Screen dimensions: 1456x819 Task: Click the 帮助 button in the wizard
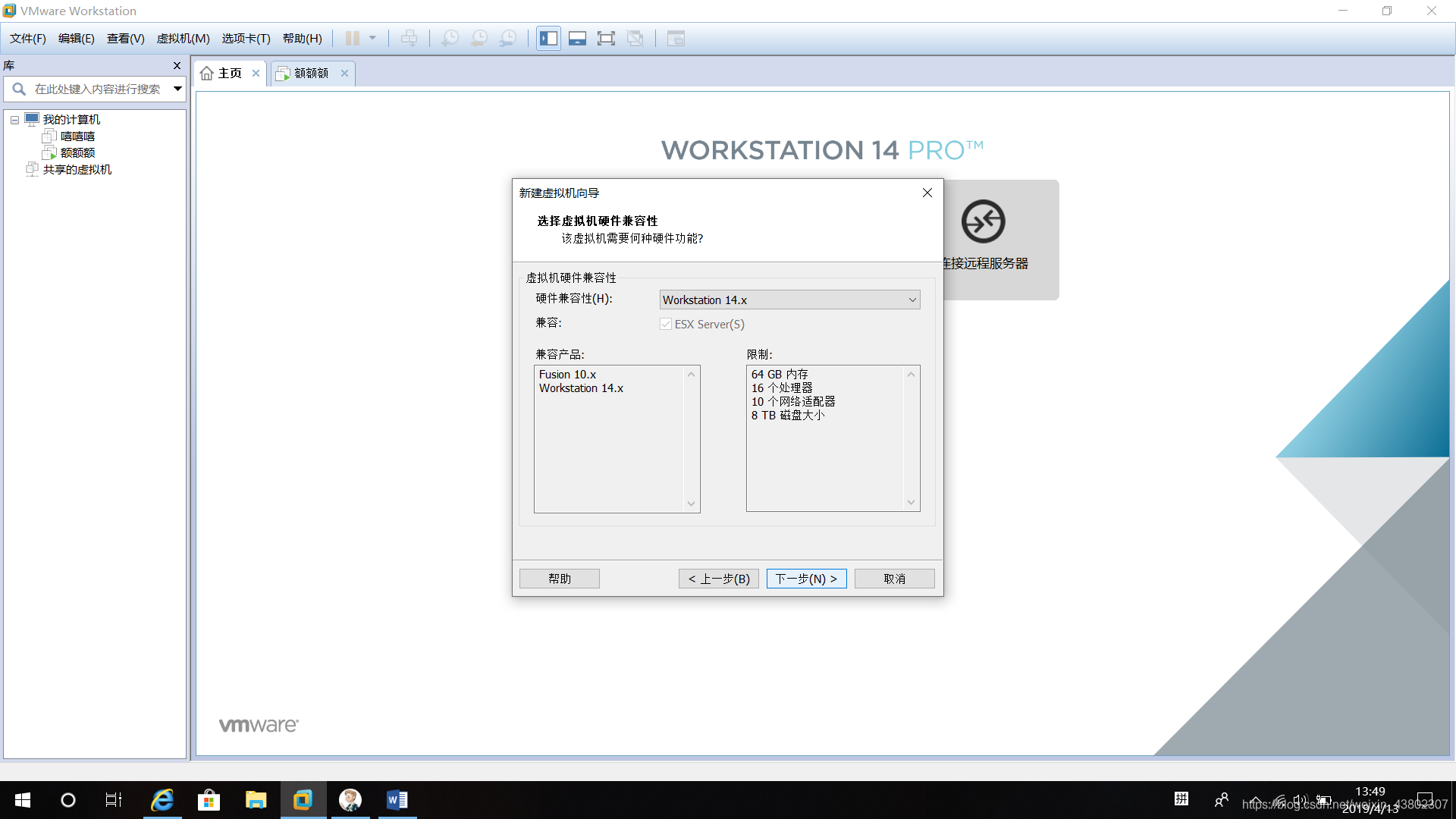(x=560, y=579)
